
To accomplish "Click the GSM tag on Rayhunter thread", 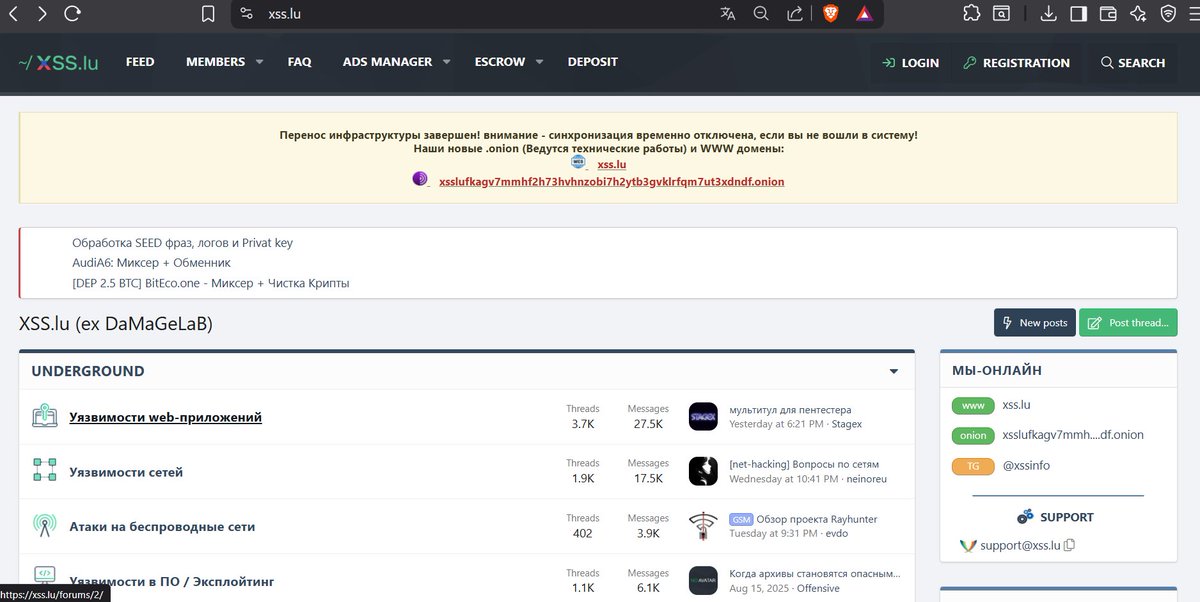I will click(740, 520).
